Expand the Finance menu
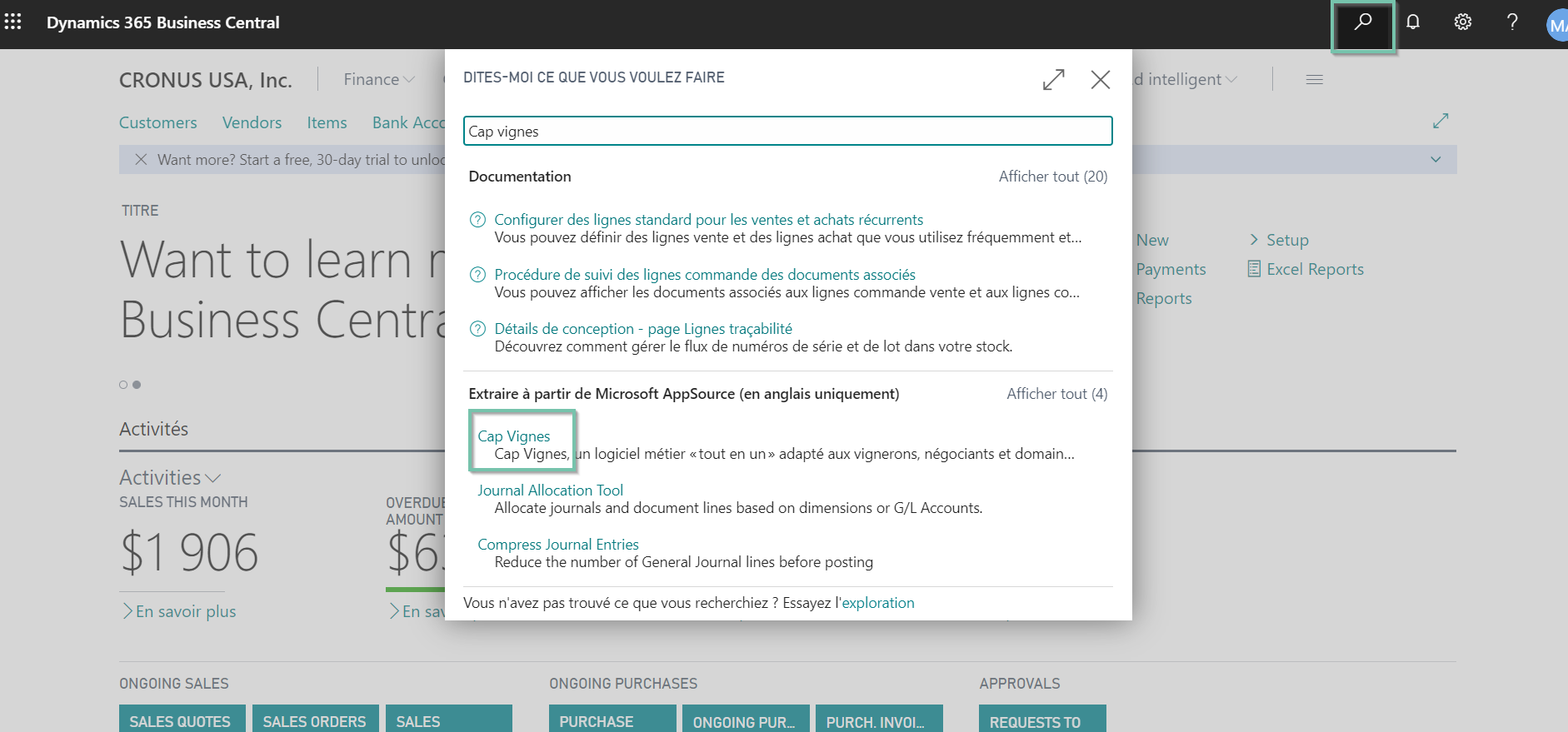1568x732 pixels. [x=379, y=79]
